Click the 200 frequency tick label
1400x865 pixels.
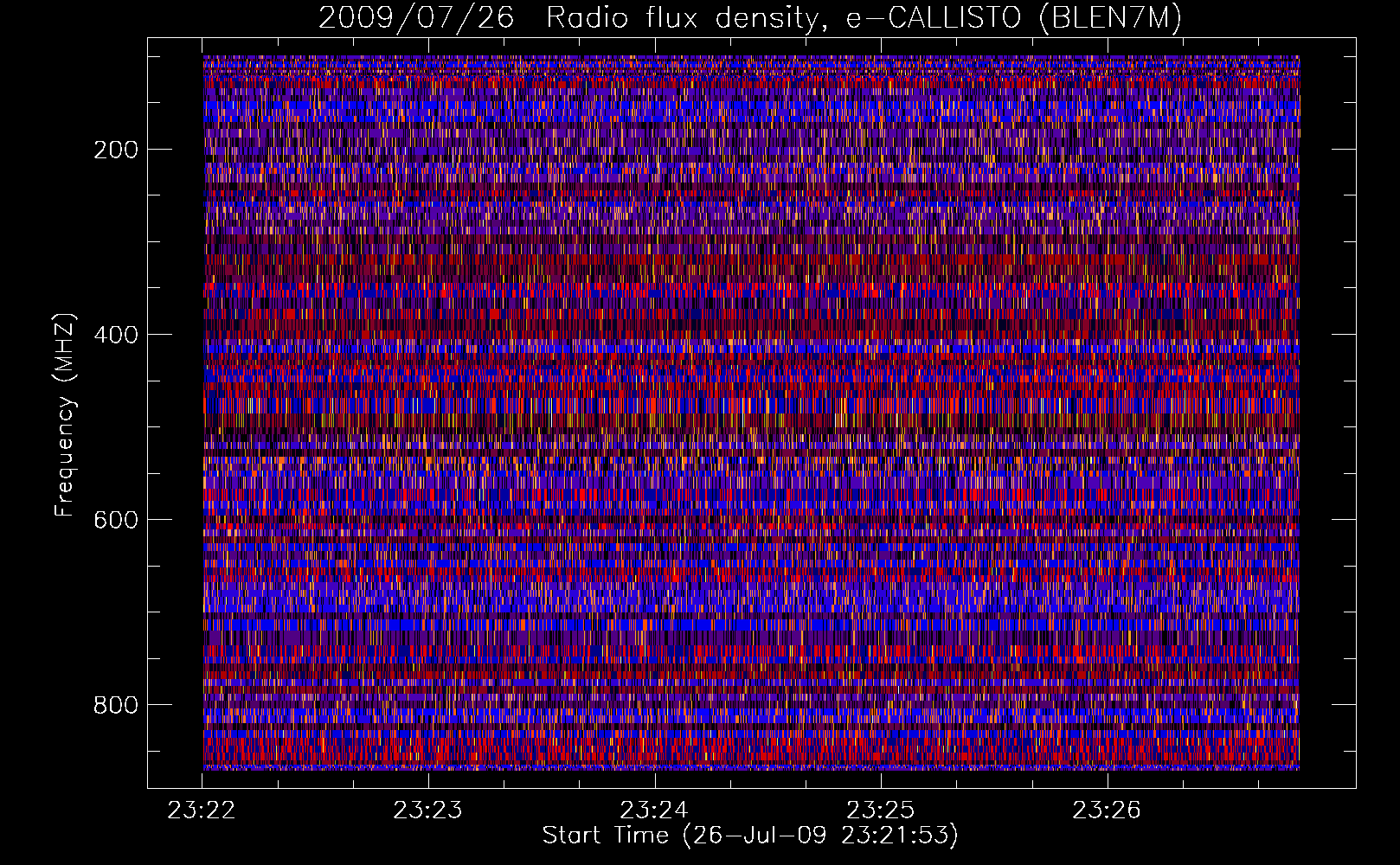click(116, 150)
